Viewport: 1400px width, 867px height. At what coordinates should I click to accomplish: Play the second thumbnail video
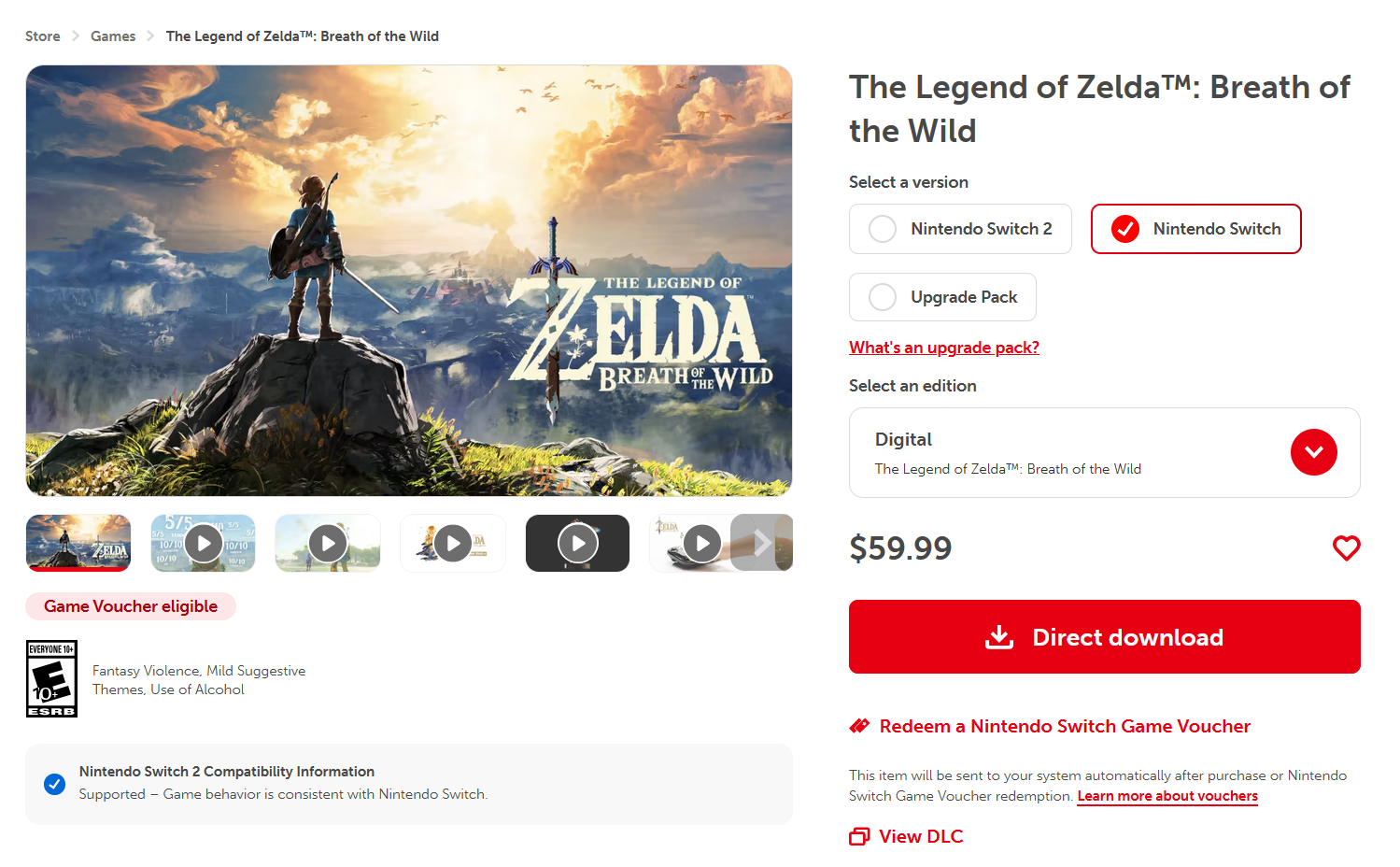pos(204,543)
